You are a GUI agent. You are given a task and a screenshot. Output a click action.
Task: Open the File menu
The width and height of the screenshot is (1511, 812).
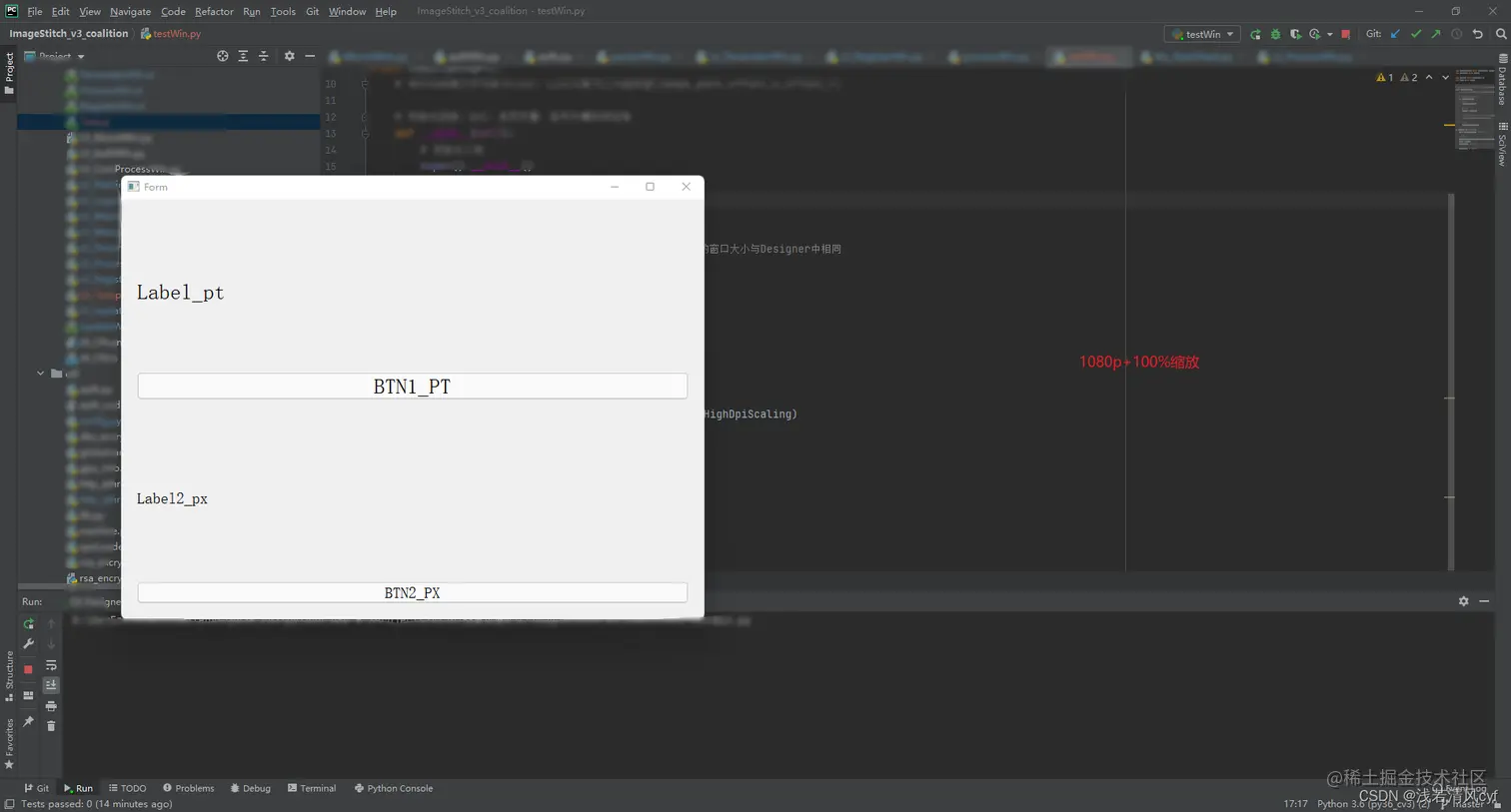pyautogui.click(x=35, y=11)
